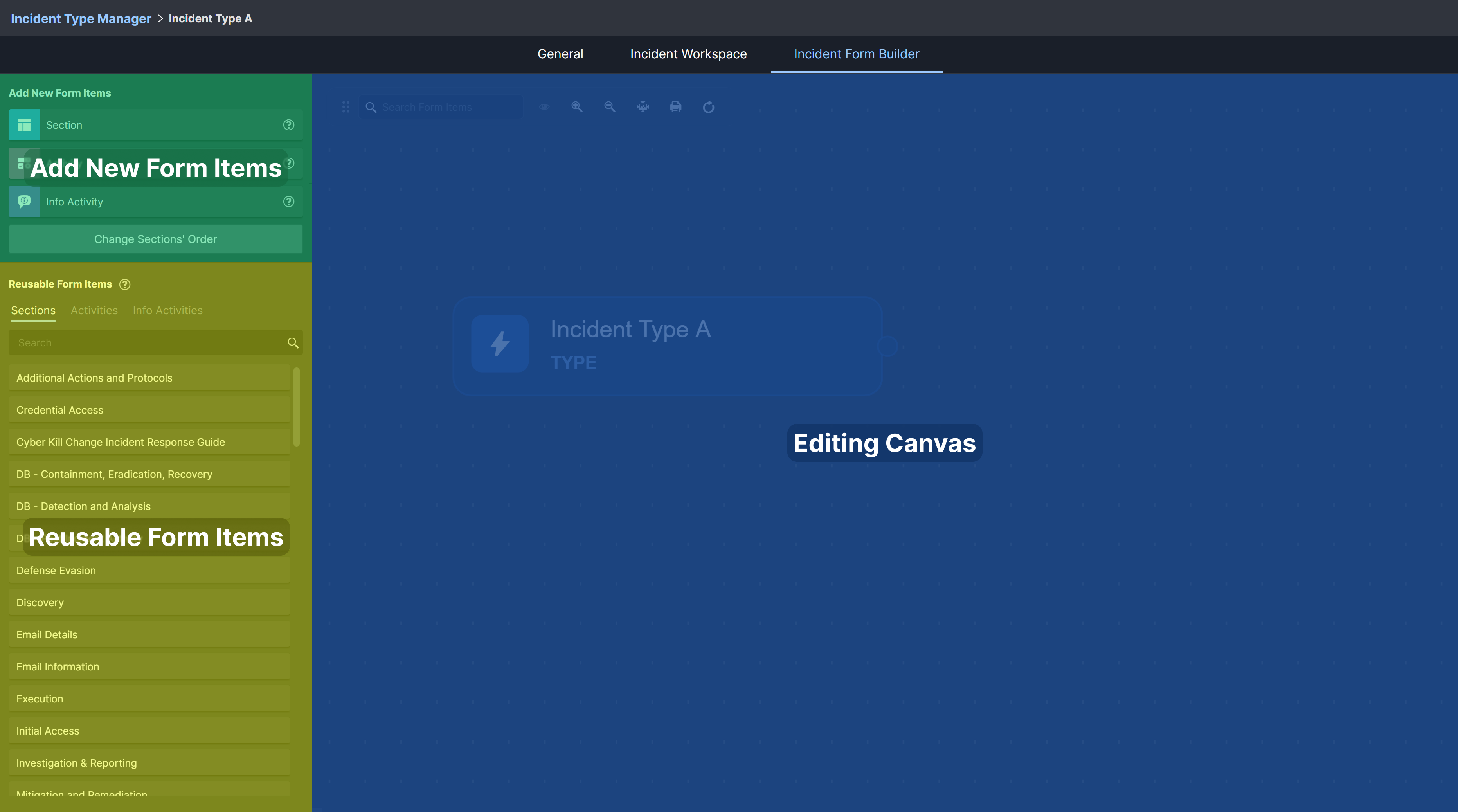Click the Section form item icon

24,125
